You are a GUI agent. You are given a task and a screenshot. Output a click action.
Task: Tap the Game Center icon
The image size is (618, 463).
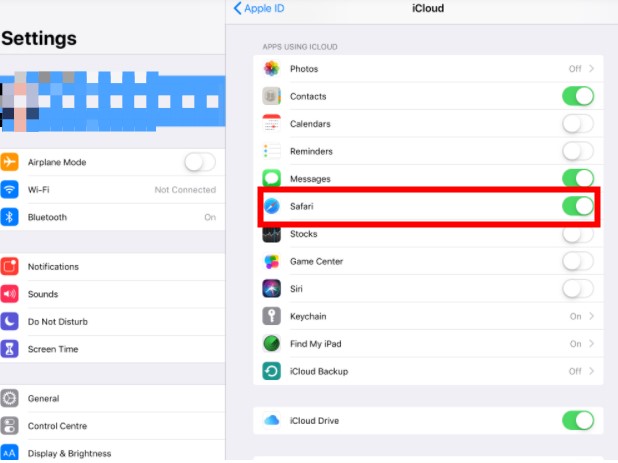click(x=271, y=262)
